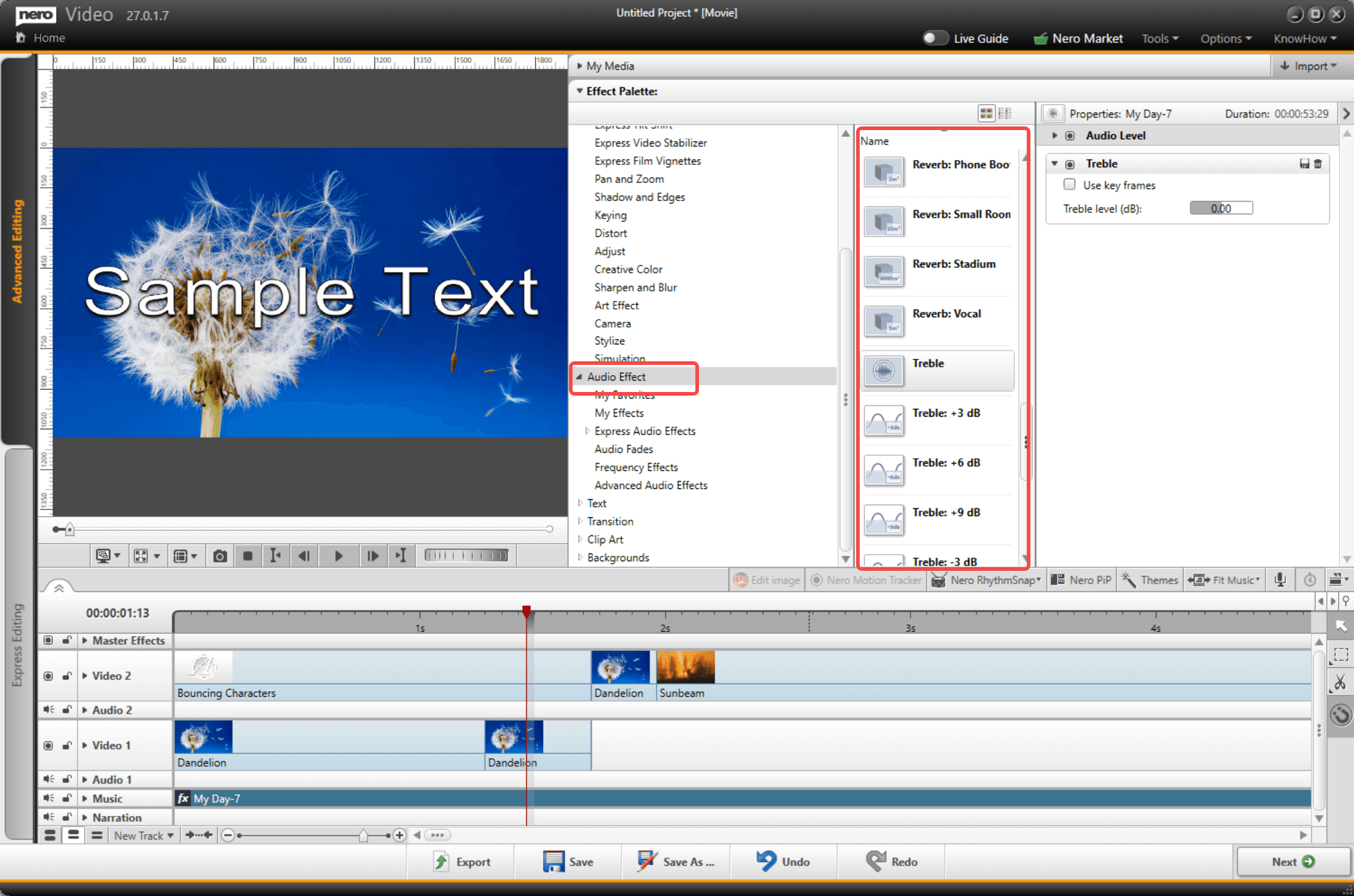
Task: Toggle the Live Guide switch
Action: [934, 38]
